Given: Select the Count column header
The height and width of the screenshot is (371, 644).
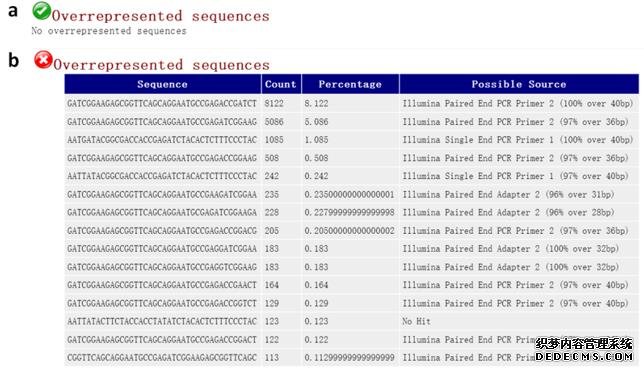Looking at the screenshot, I should point(281,84).
